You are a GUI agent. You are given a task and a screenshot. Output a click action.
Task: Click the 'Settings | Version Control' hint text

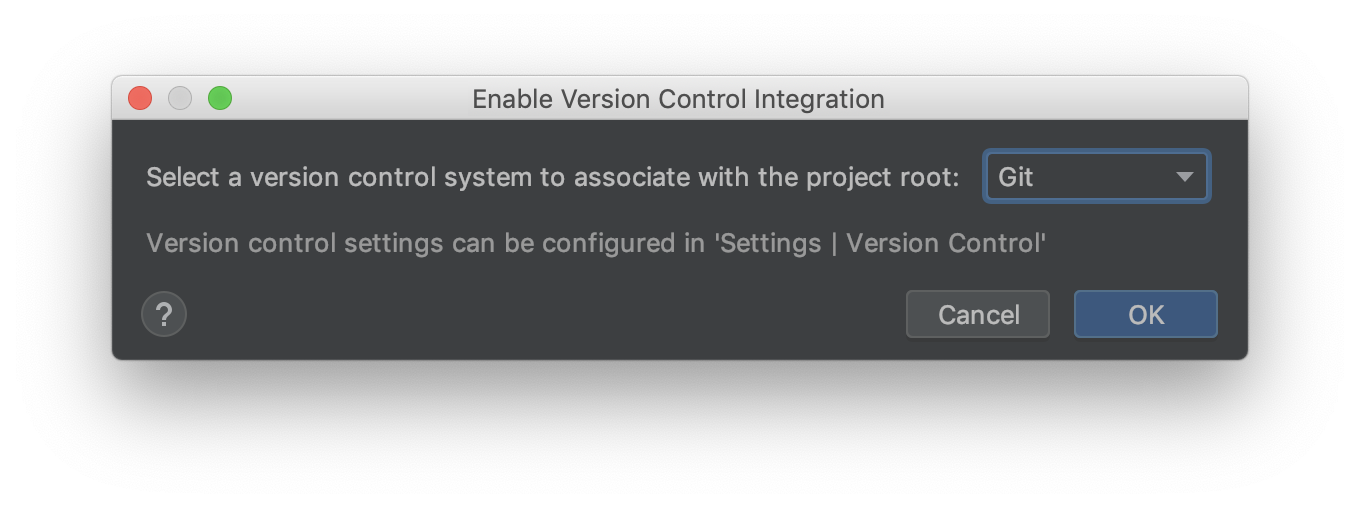[880, 243]
